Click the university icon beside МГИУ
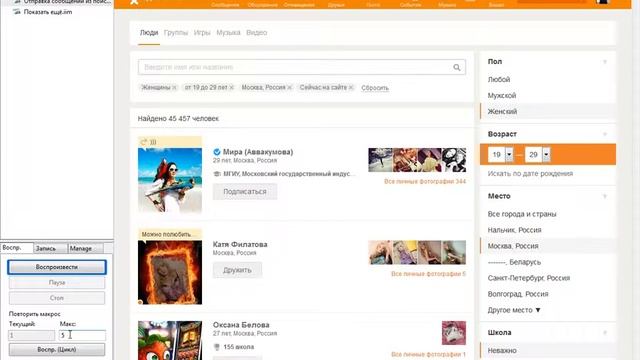Image resolution: width=640 pixels, height=360 pixels. [217, 174]
